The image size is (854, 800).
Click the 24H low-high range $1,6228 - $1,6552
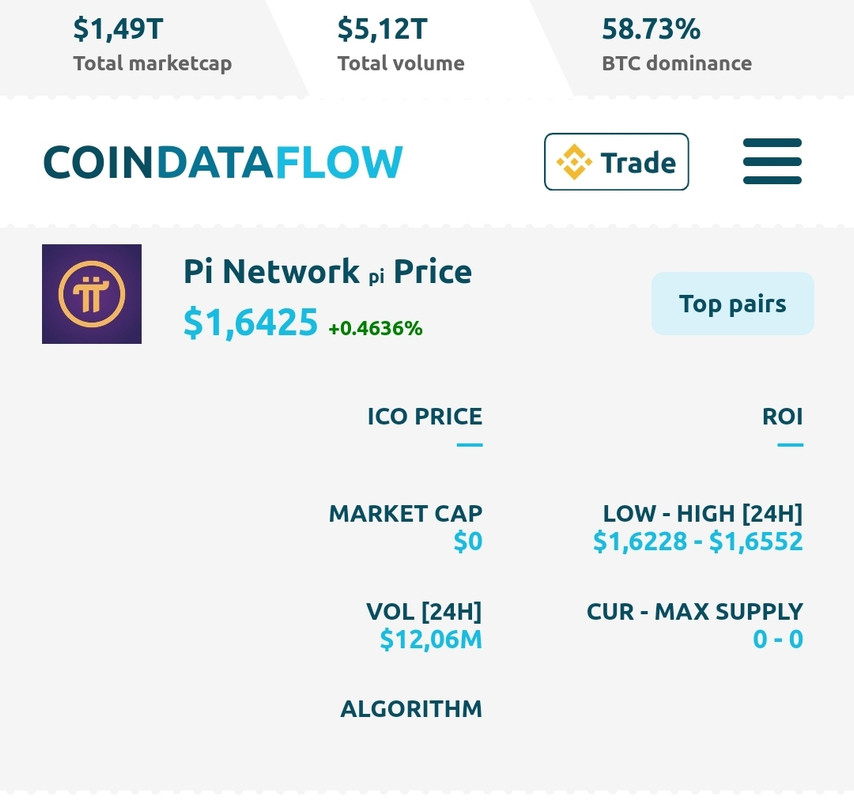pyautogui.click(x=697, y=542)
